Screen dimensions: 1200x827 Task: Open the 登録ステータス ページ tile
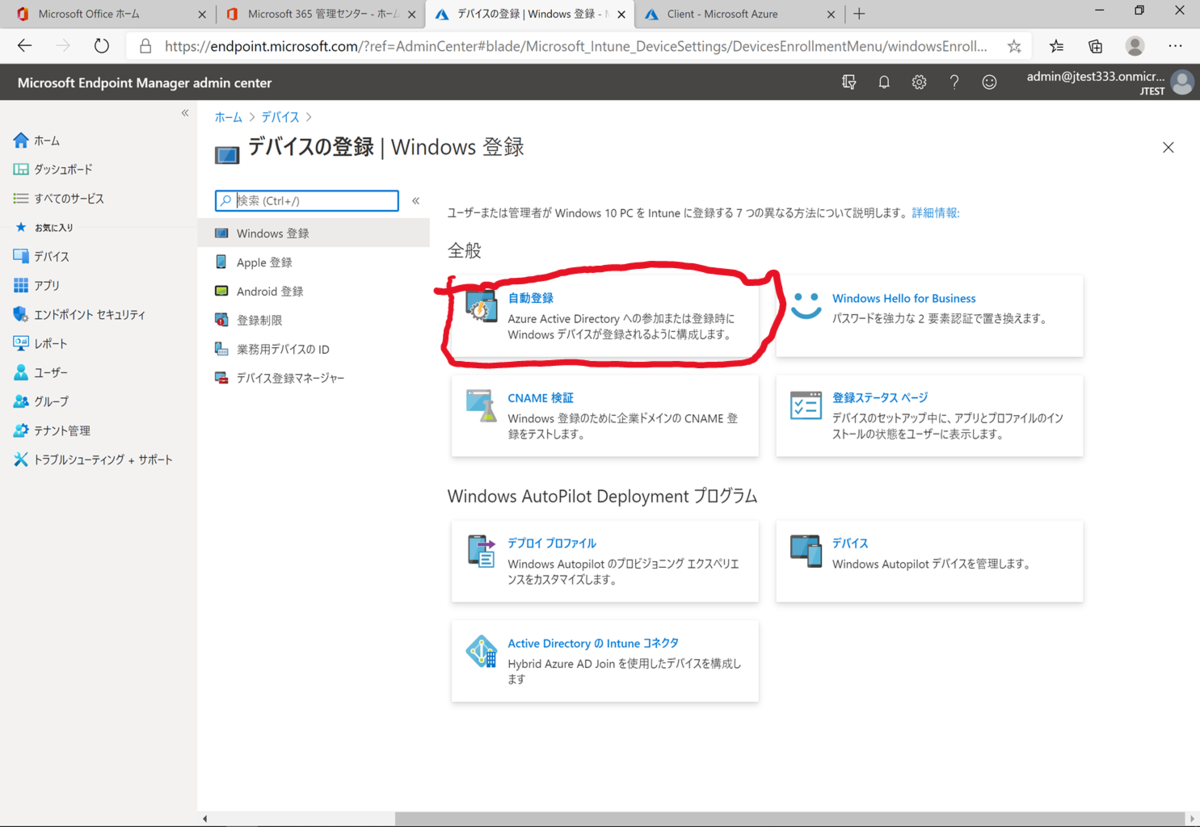(x=880, y=398)
